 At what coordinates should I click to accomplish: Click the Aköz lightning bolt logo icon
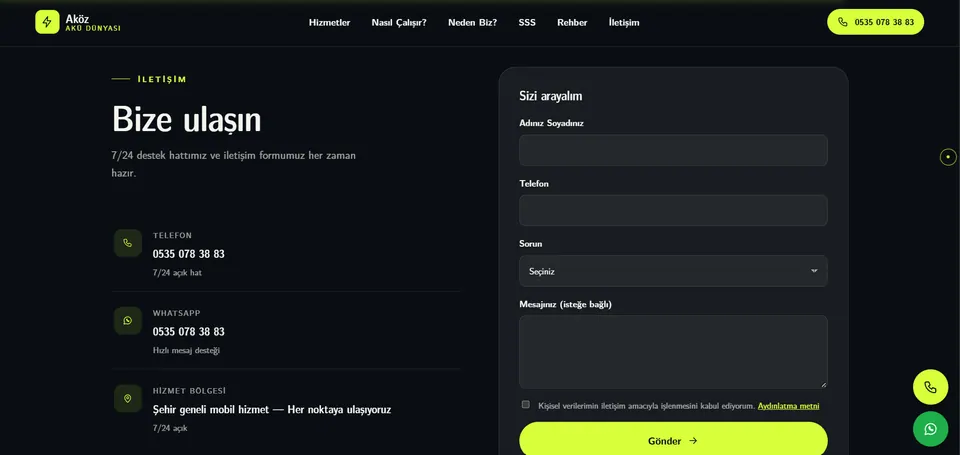click(47, 22)
